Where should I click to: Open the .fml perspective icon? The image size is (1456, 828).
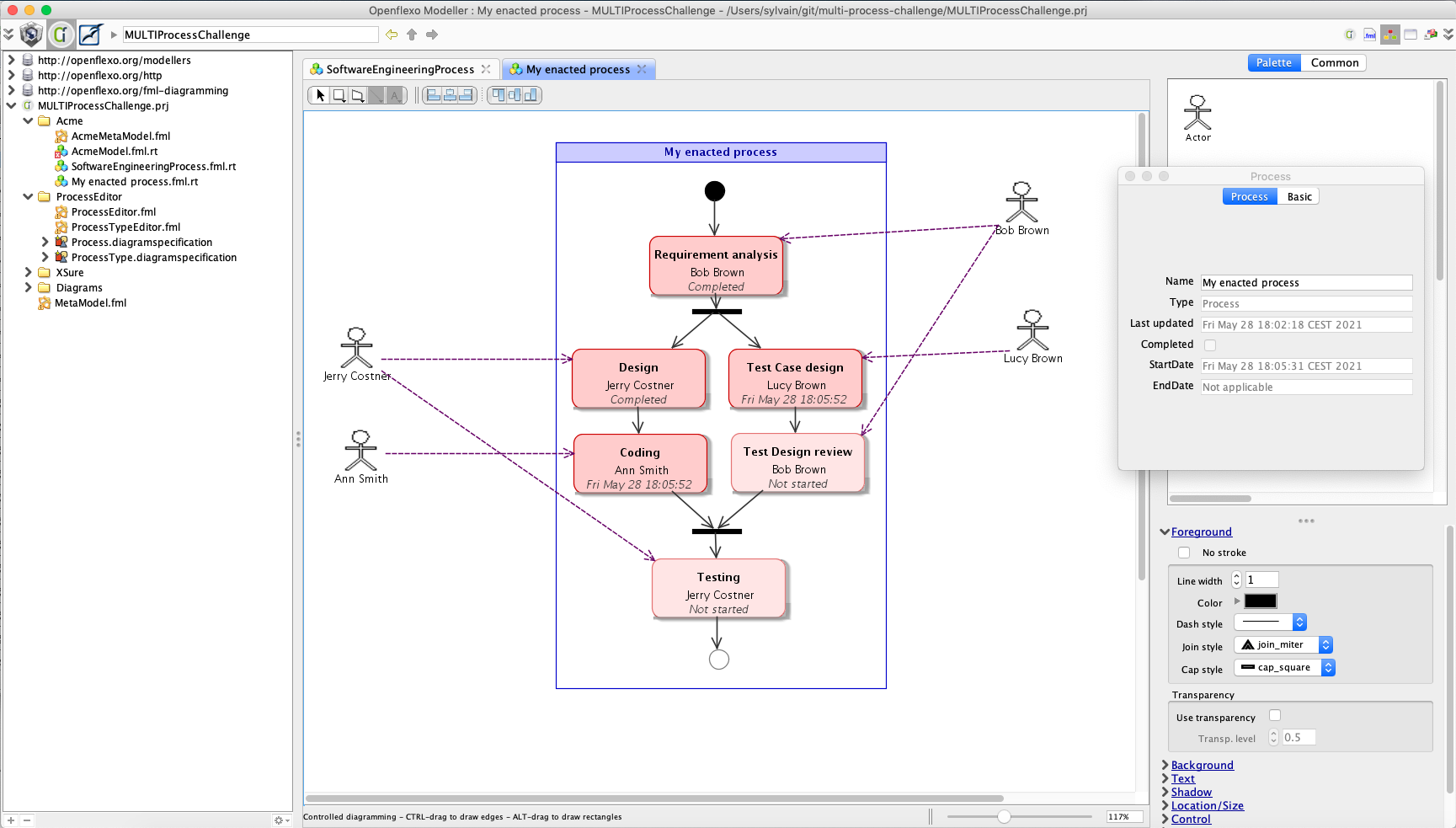tap(1370, 35)
